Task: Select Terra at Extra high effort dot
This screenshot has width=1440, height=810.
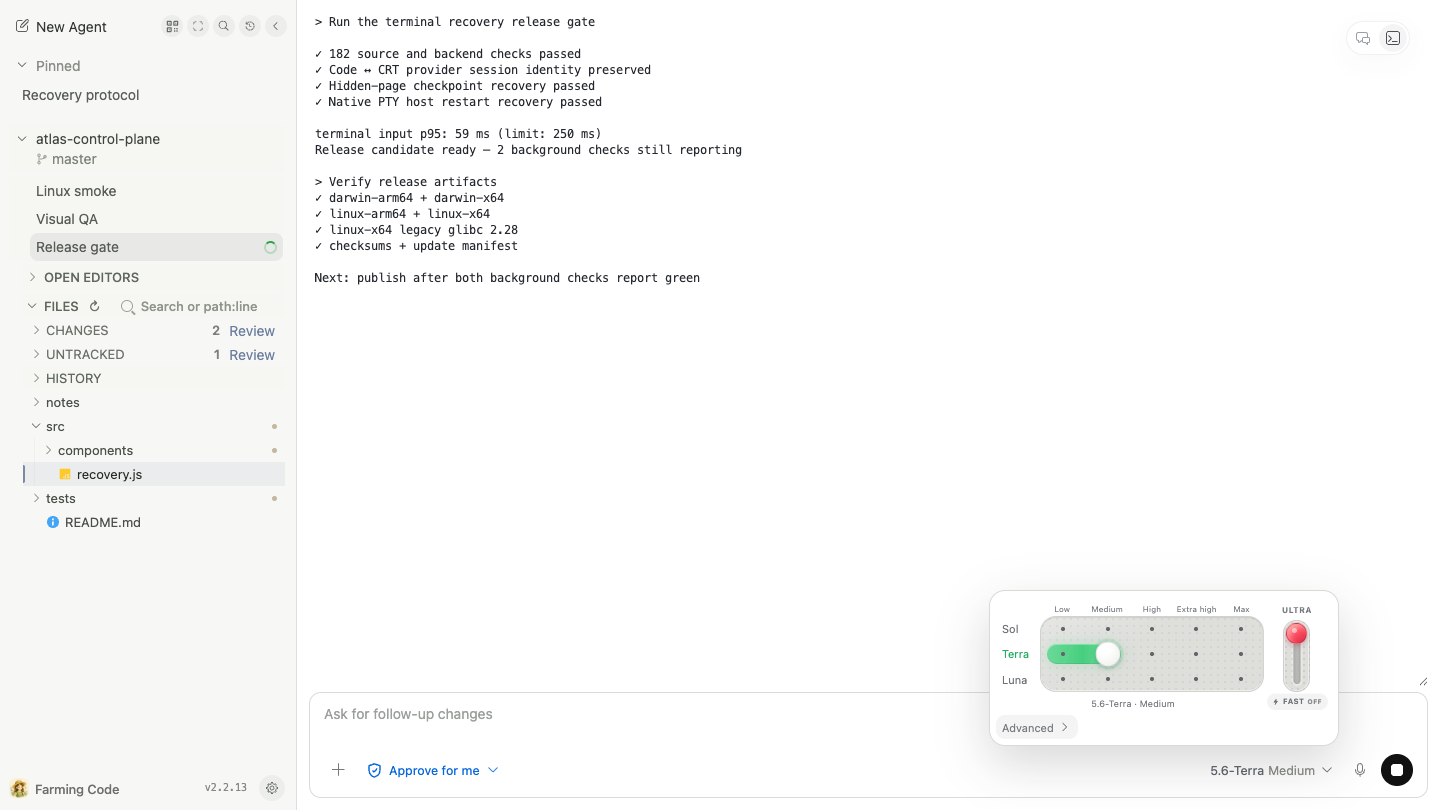Action: coord(1196,654)
